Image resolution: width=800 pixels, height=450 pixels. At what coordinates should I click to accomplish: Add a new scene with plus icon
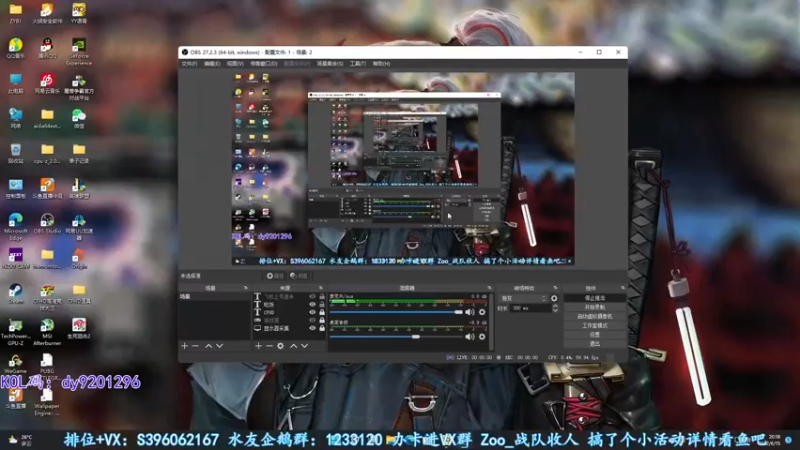[x=184, y=346]
